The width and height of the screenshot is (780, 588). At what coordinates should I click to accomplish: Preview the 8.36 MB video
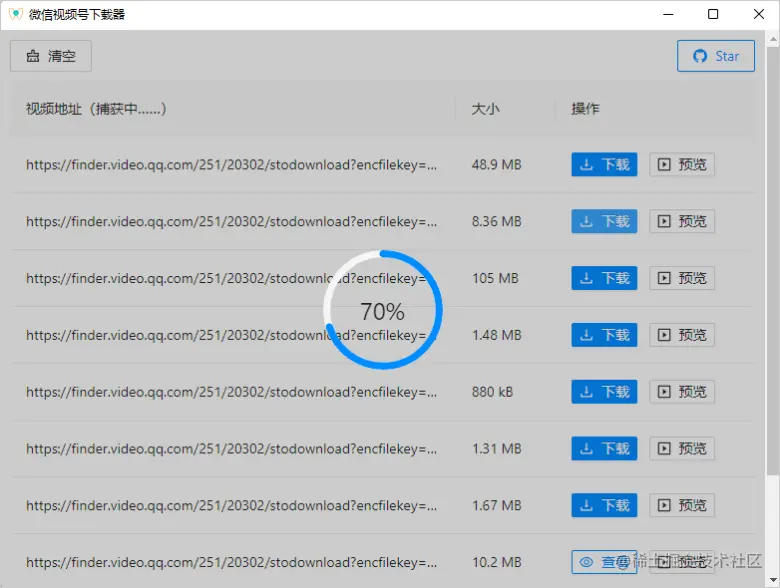tap(682, 221)
